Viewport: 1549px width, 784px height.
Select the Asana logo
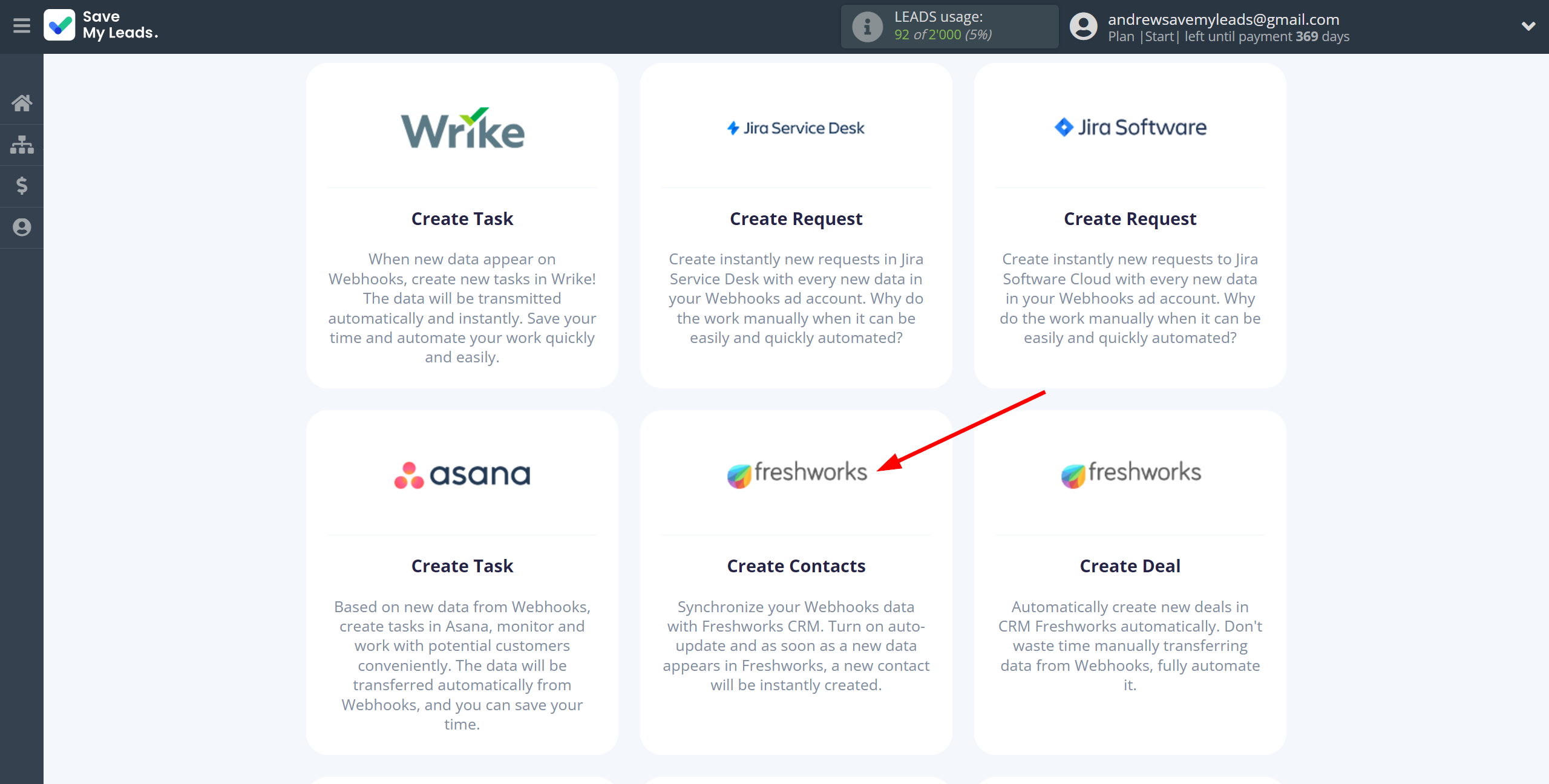(x=462, y=475)
